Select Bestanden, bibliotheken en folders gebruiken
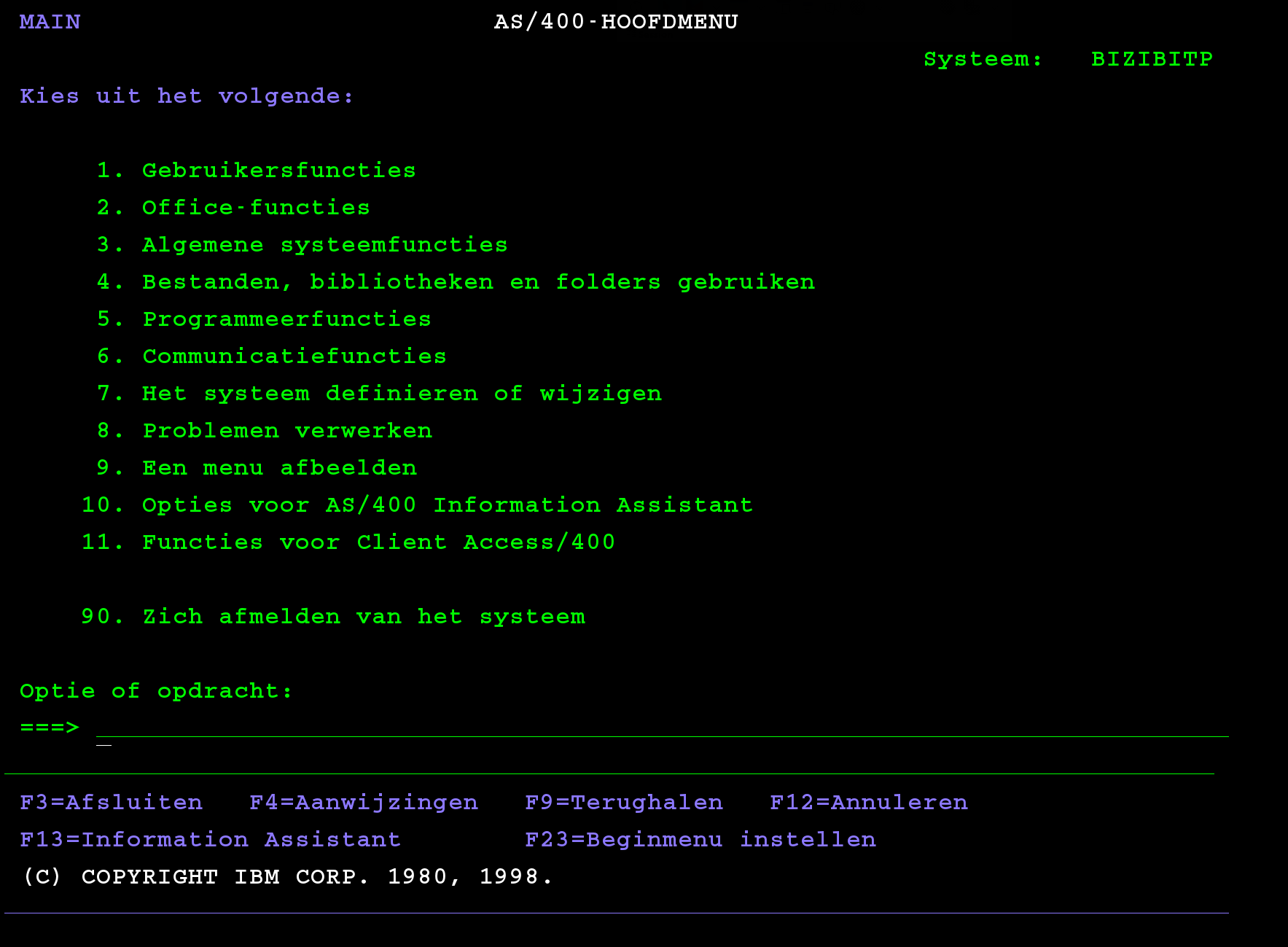This screenshot has width=1288, height=947. (477, 282)
